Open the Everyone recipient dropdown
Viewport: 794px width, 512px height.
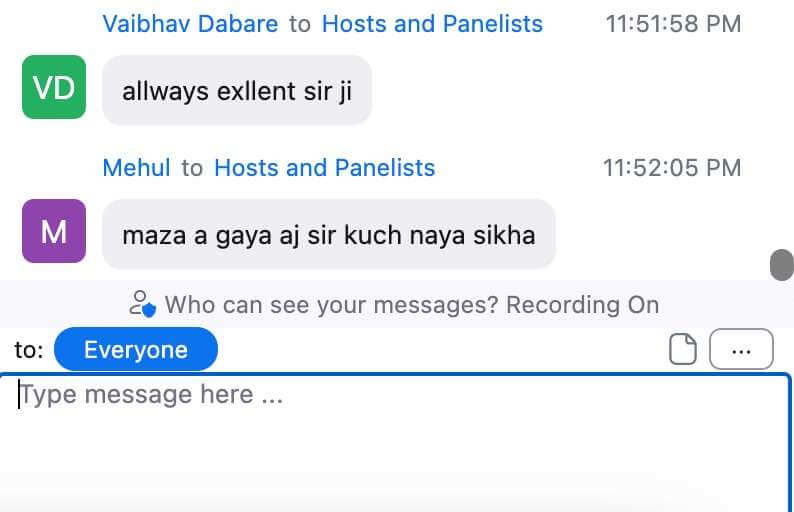tap(135, 350)
